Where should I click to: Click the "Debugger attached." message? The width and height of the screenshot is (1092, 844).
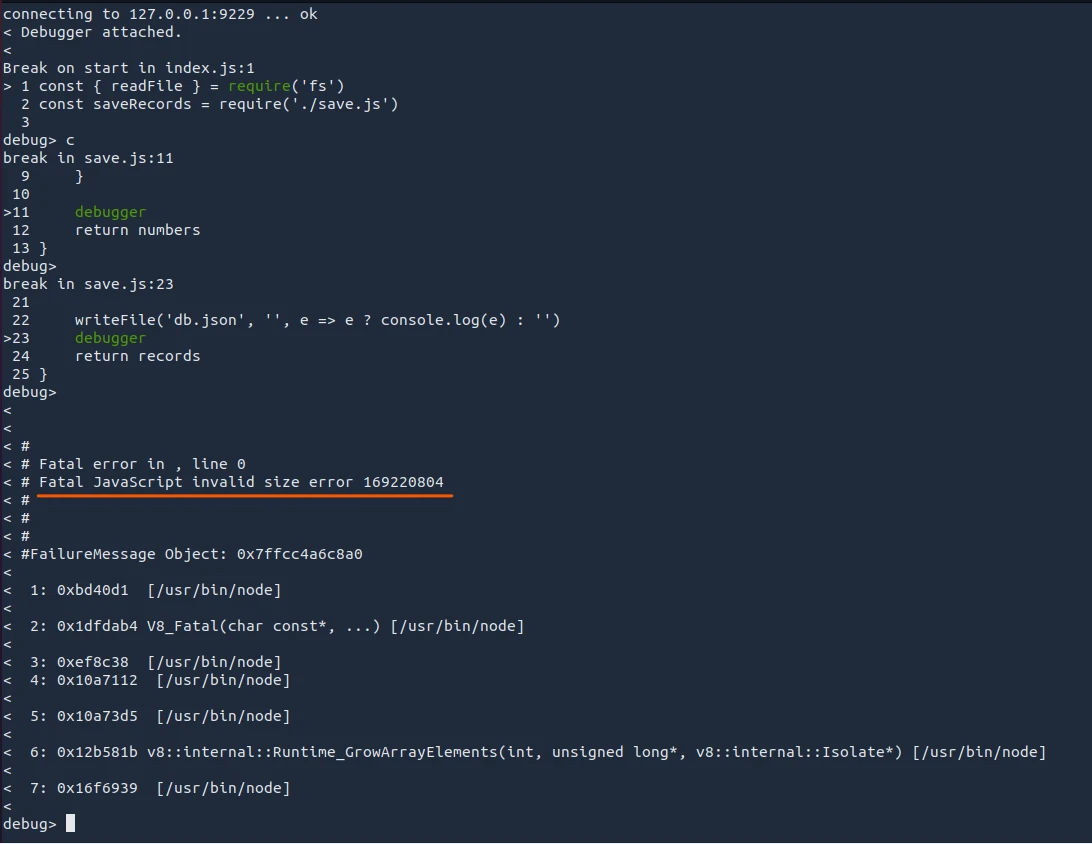click(x=101, y=32)
